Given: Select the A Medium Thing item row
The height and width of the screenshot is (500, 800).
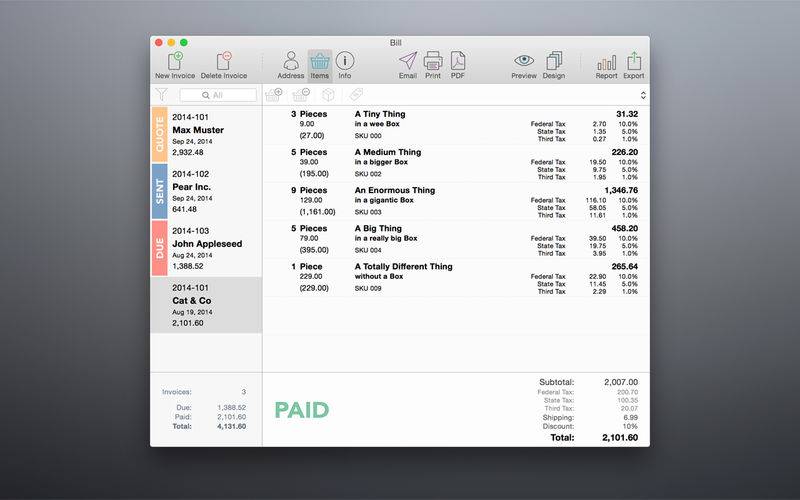Looking at the screenshot, I should pos(456,163).
